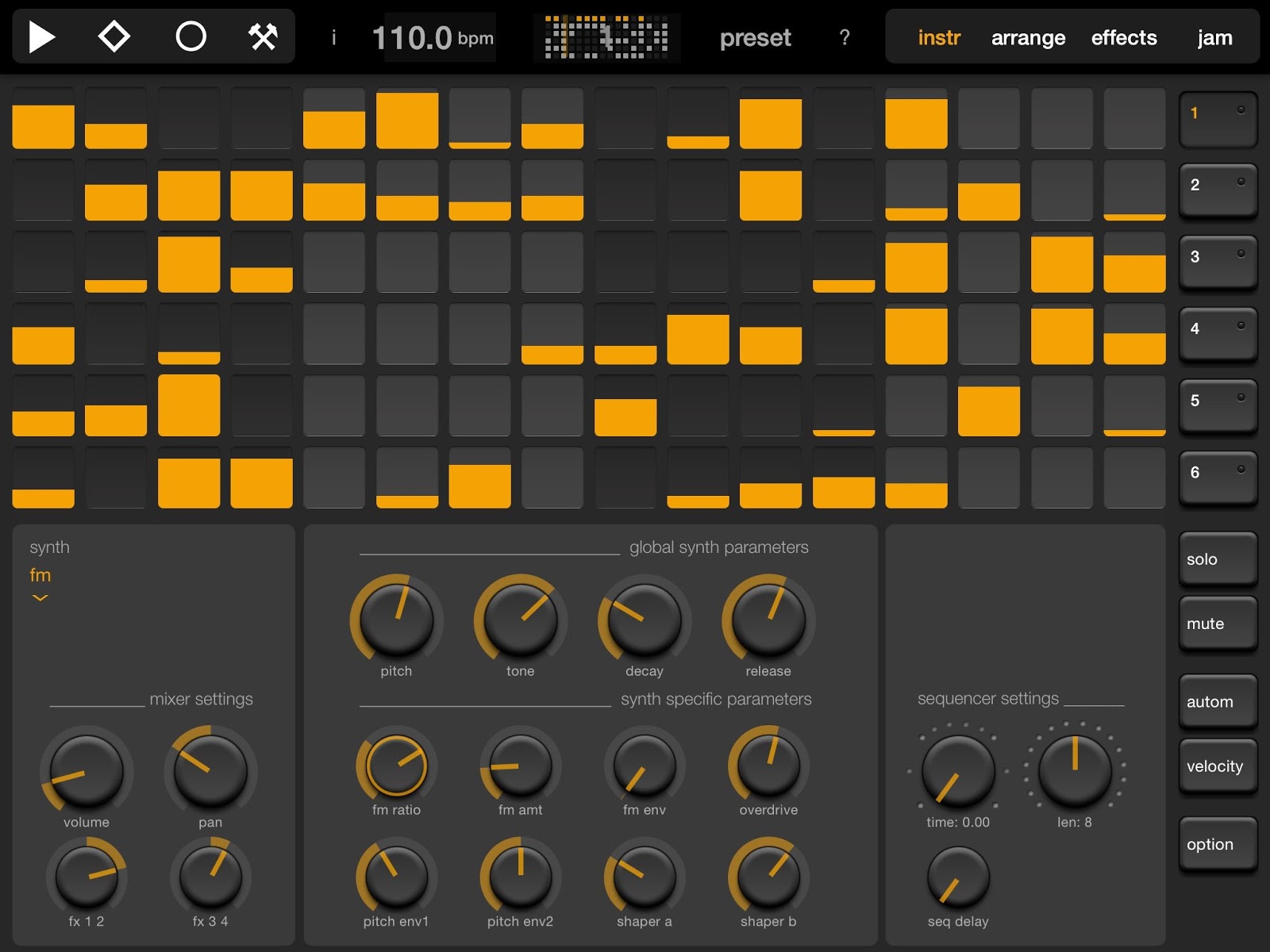1270x952 pixels.
Task: Open the dot-matrix pattern display
Action: pyautogui.click(x=606, y=37)
